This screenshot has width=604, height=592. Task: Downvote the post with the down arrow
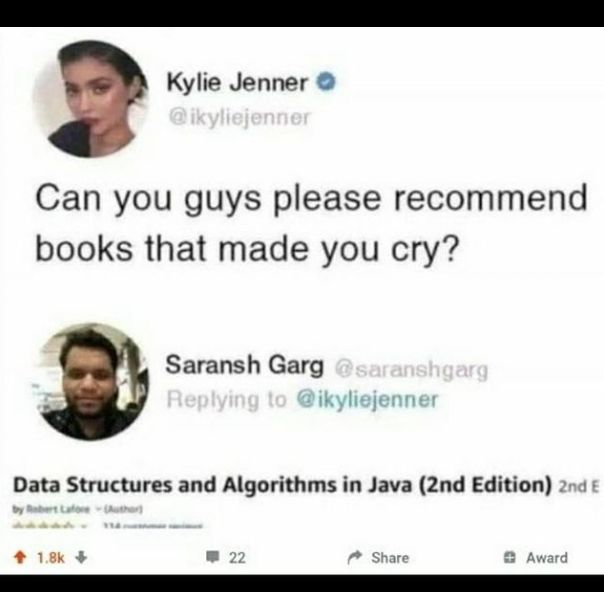click(x=81, y=558)
